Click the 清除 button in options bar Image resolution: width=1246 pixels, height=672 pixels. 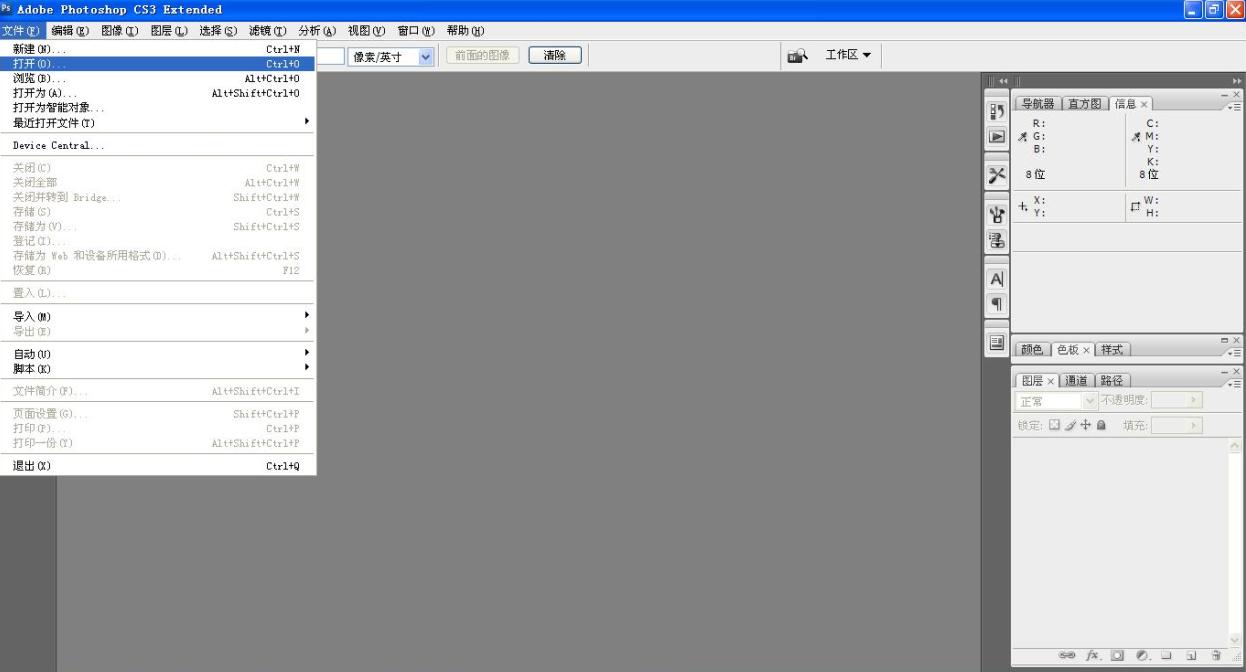pos(554,56)
